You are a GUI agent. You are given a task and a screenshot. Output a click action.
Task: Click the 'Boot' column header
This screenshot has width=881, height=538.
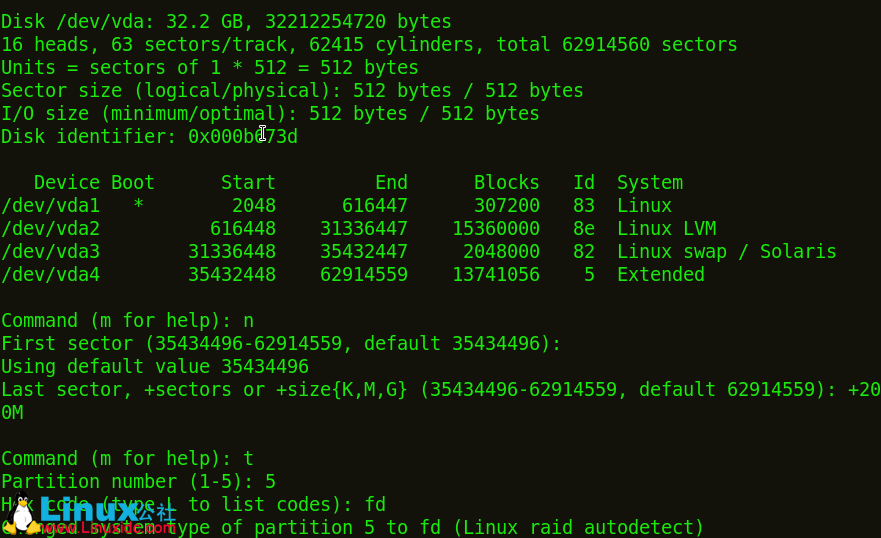[133, 183]
